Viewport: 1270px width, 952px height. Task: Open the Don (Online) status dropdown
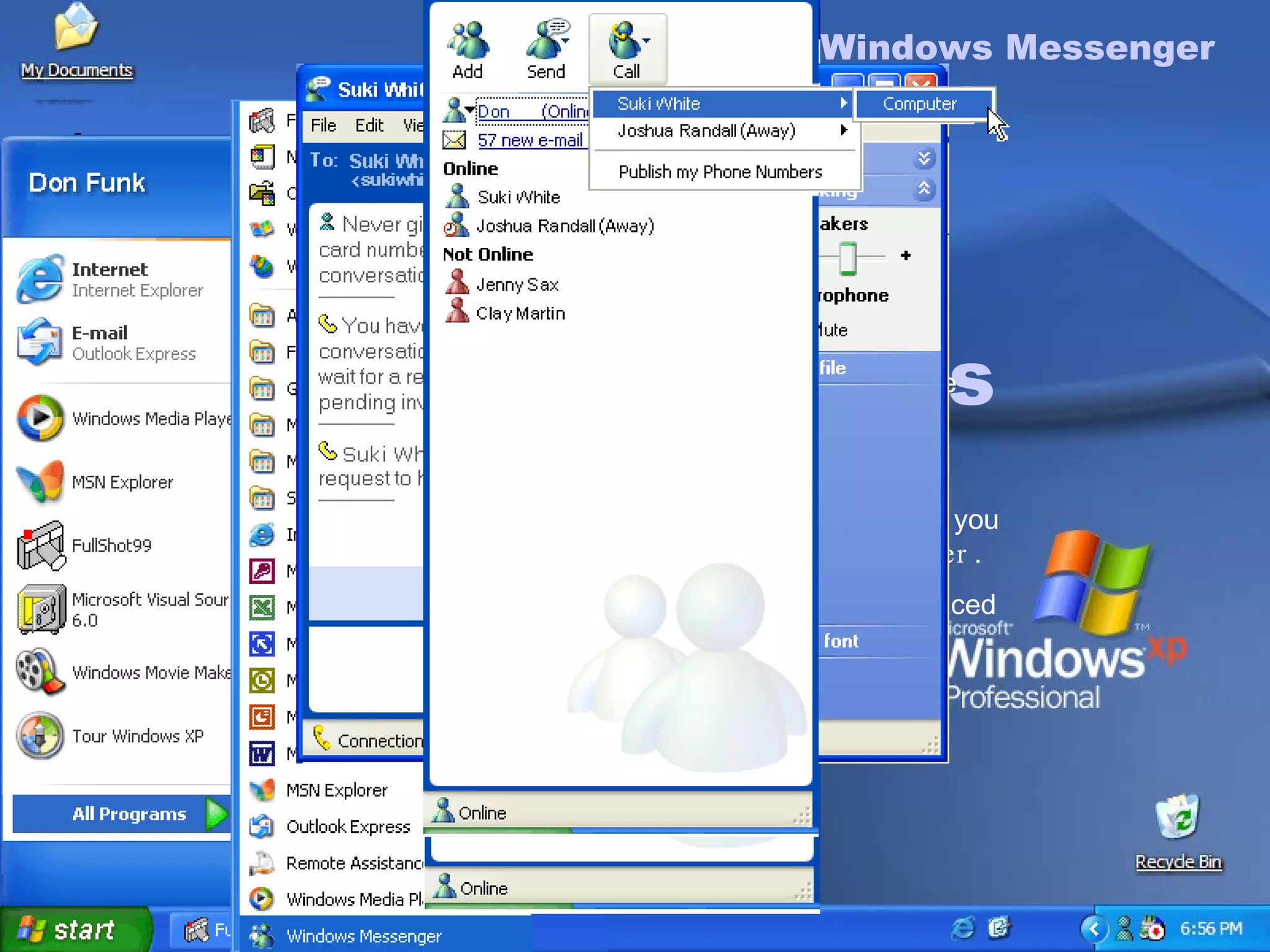pyautogui.click(x=531, y=112)
